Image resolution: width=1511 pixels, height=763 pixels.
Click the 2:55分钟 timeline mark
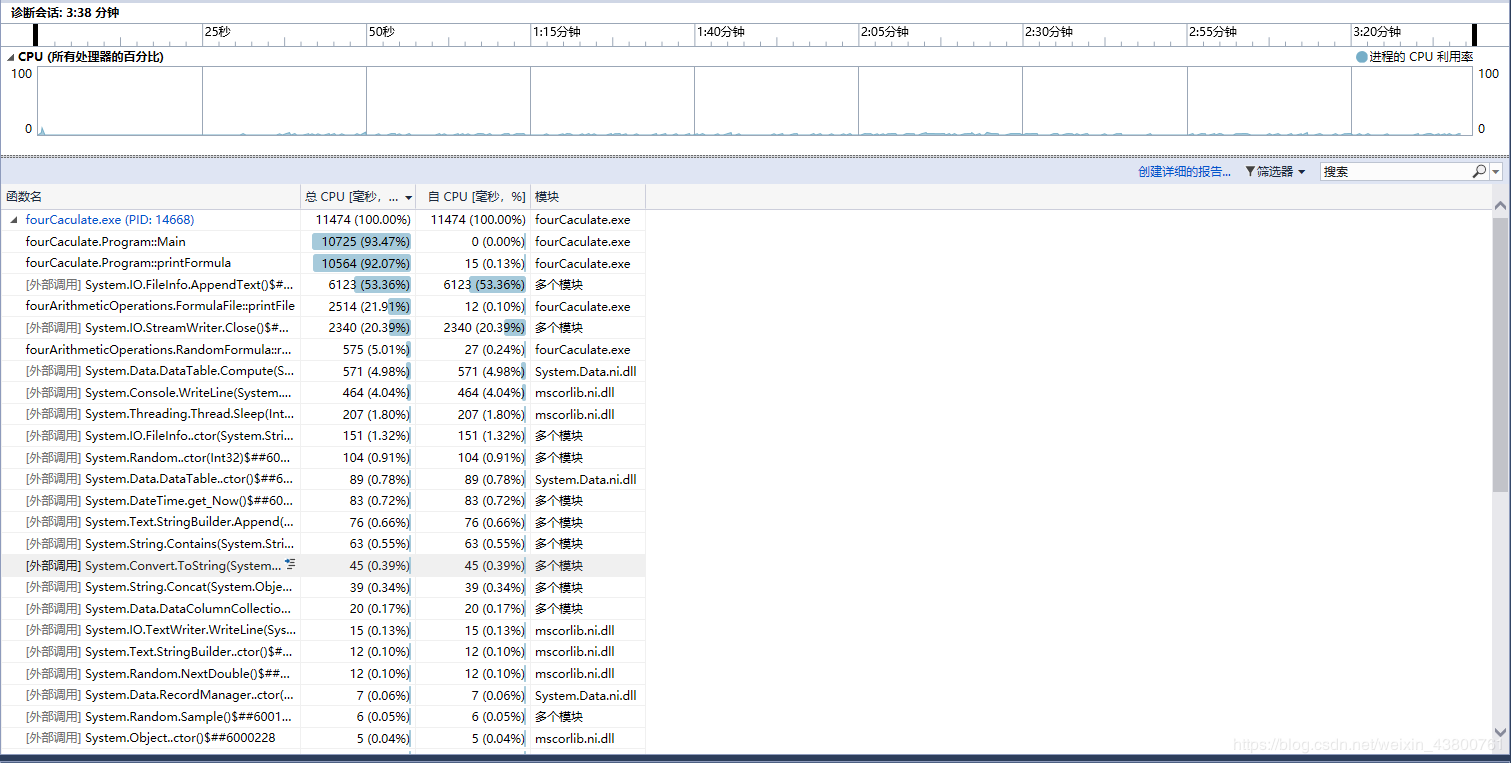click(x=1212, y=32)
